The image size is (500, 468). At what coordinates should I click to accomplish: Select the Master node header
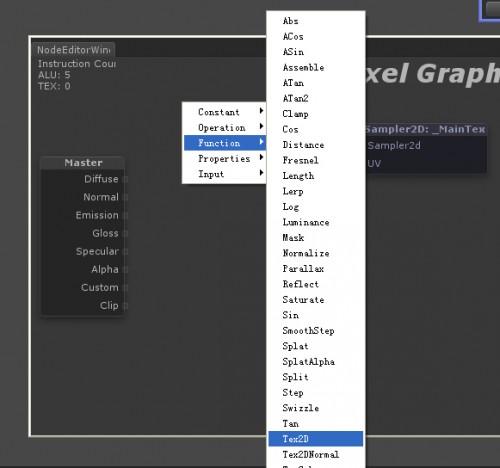(83, 163)
